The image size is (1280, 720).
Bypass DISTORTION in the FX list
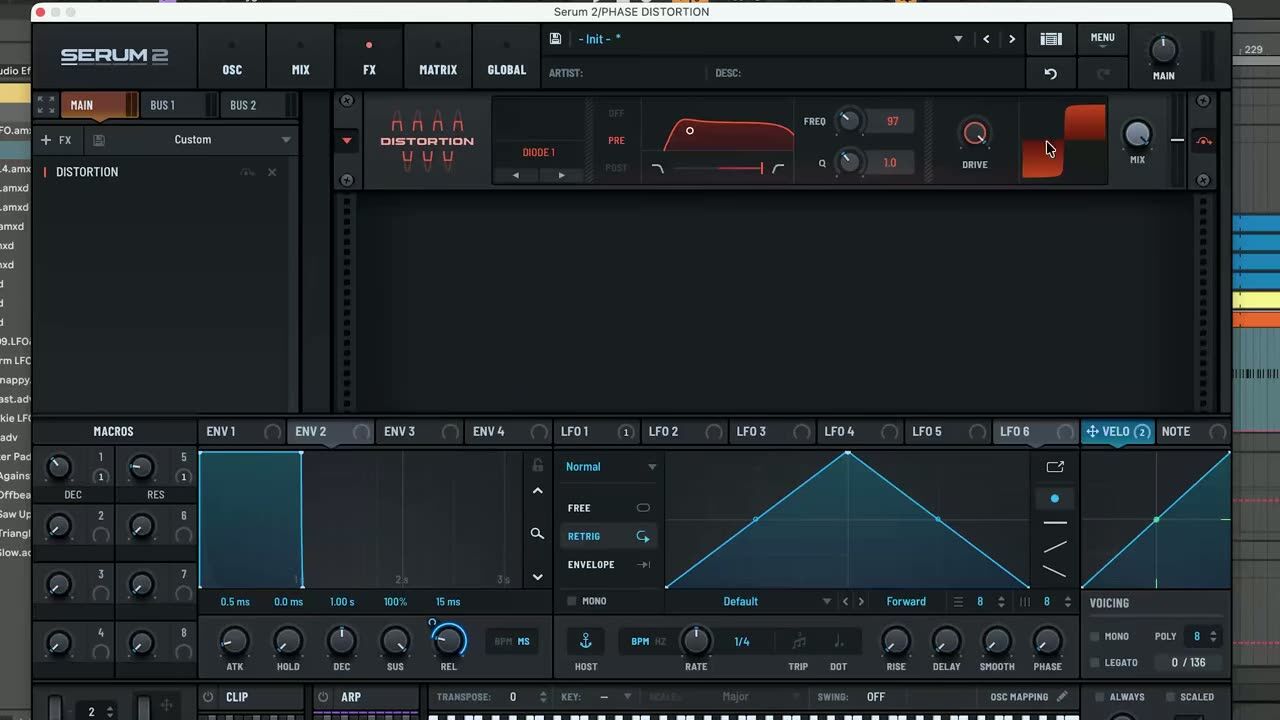coord(247,172)
